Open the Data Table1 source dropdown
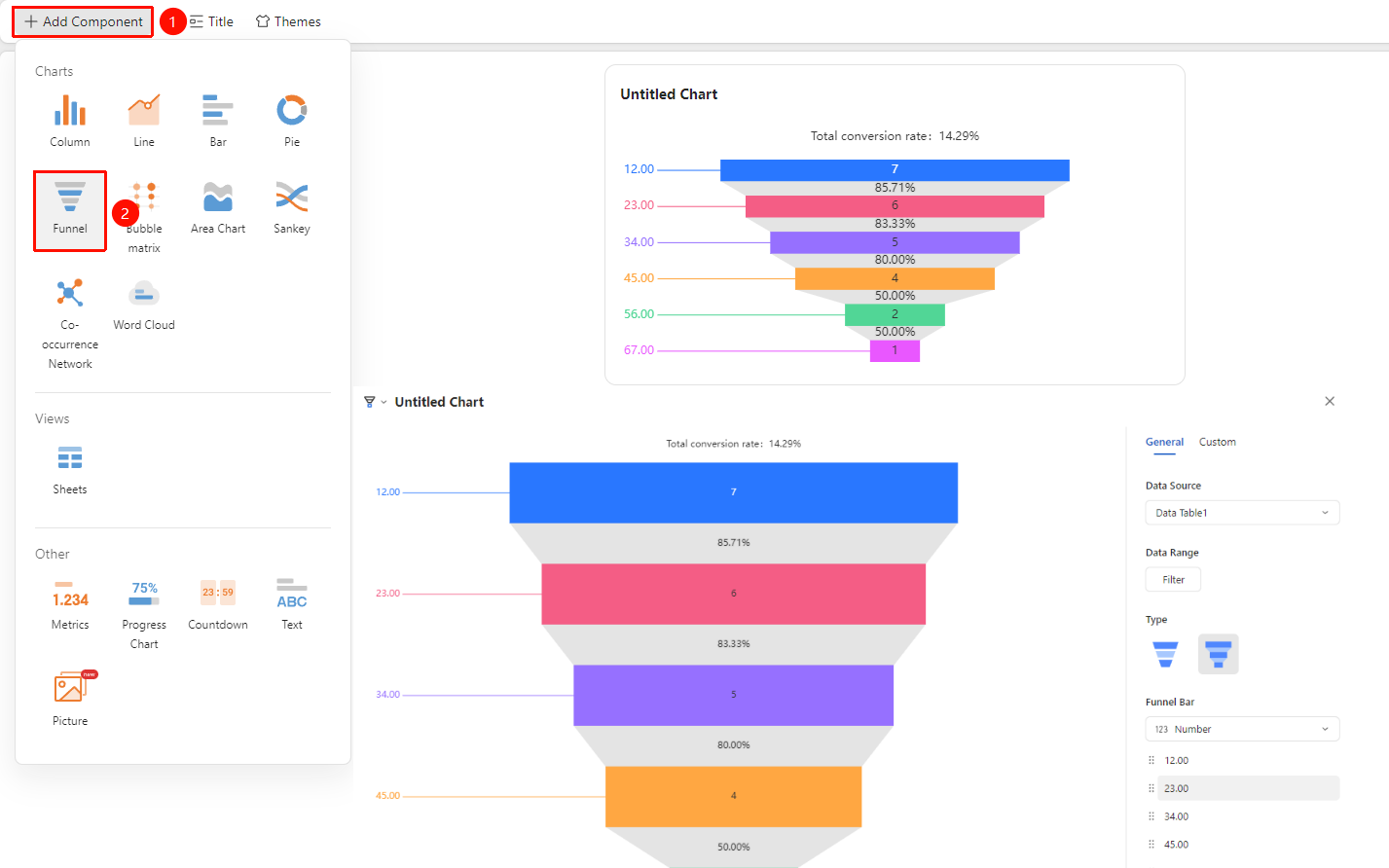Viewport: 1389px width, 868px height. tap(1242, 513)
